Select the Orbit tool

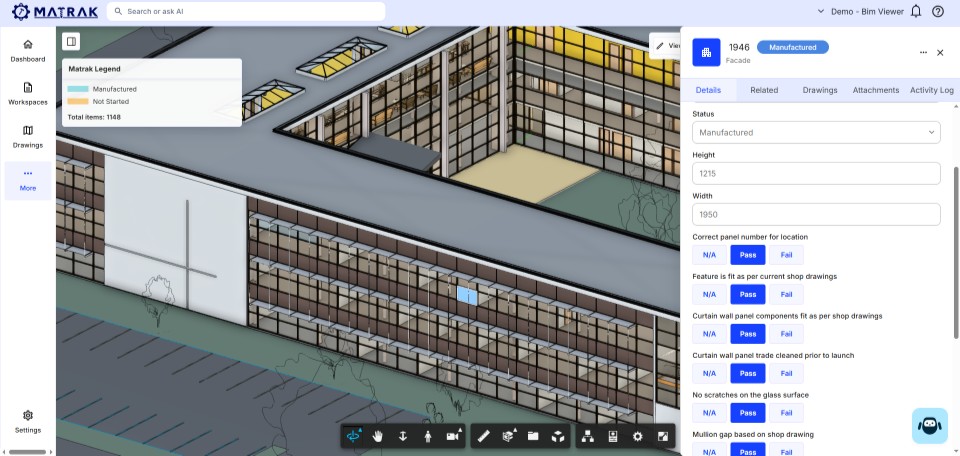pyautogui.click(x=353, y=436)
